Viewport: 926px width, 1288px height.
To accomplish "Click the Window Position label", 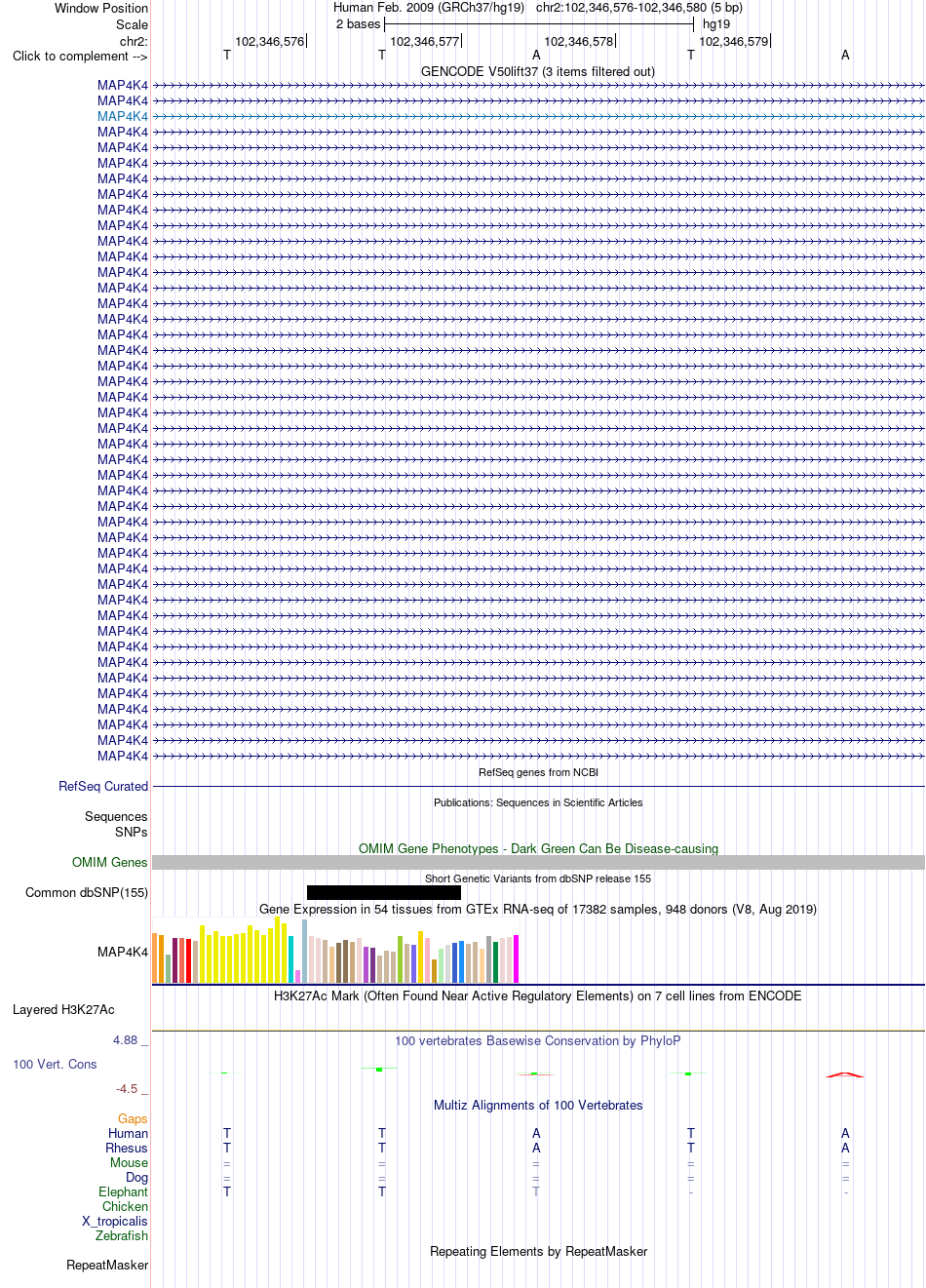I will [101, 8].
